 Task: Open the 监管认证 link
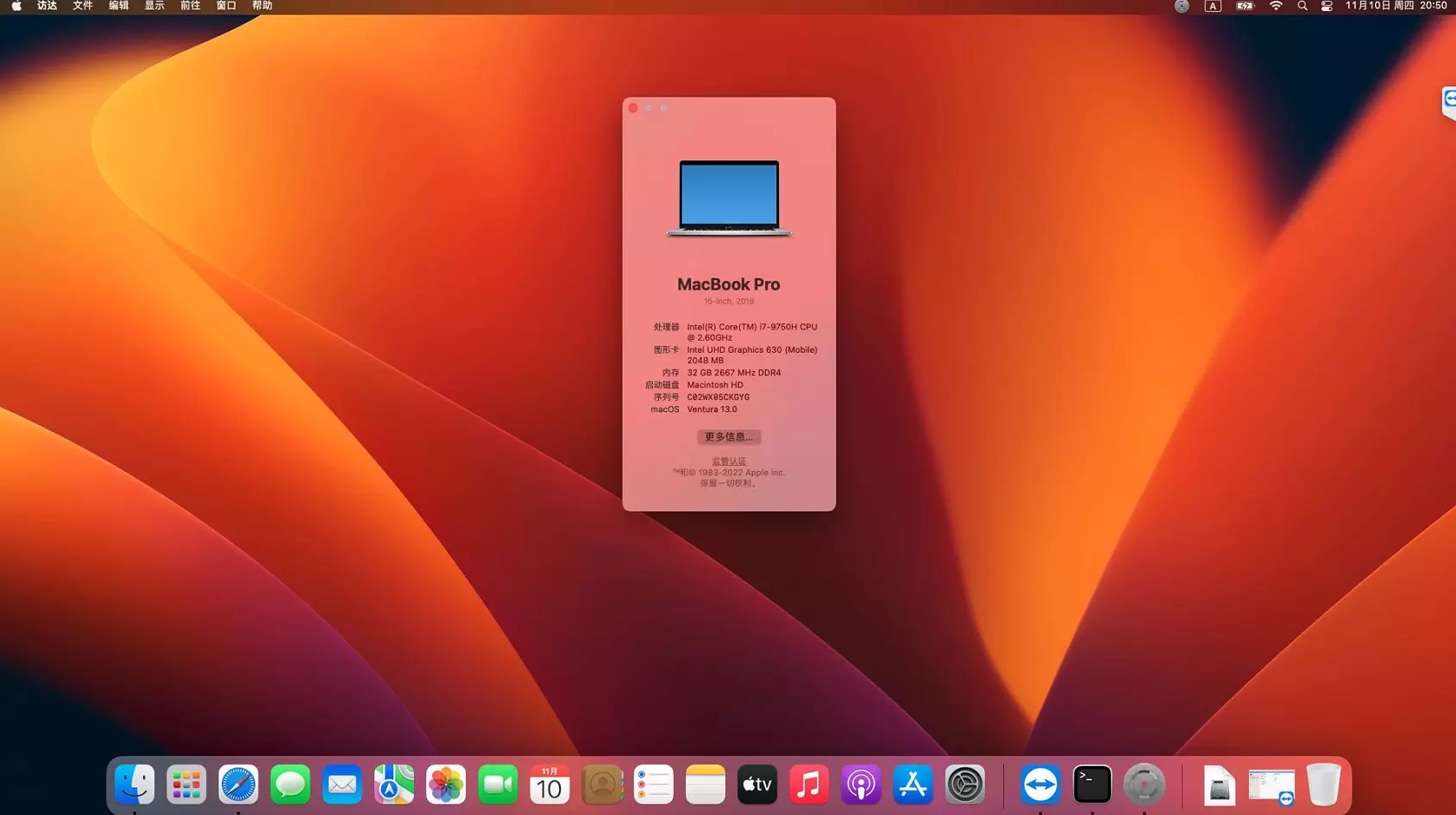729,461
